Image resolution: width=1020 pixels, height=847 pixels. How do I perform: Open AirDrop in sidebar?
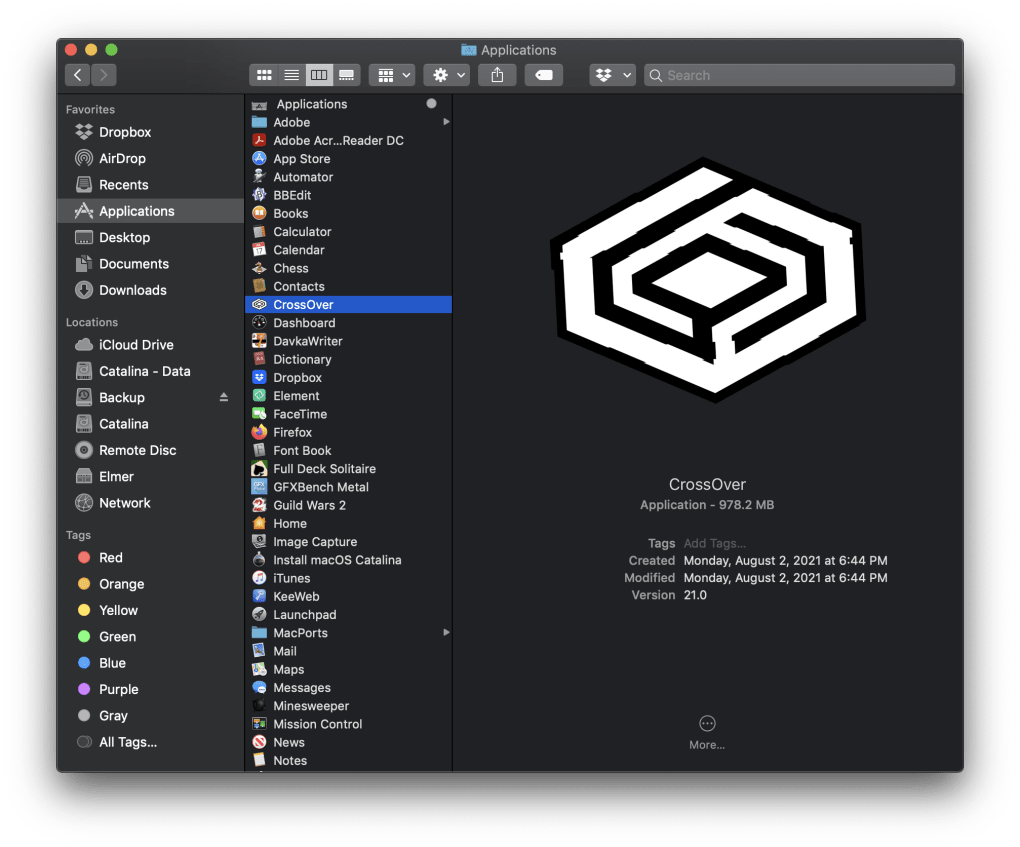[x=122, y=158]
